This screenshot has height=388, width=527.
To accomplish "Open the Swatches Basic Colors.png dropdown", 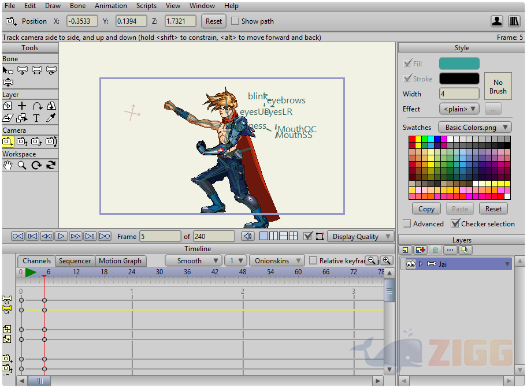I will [475, 127].
